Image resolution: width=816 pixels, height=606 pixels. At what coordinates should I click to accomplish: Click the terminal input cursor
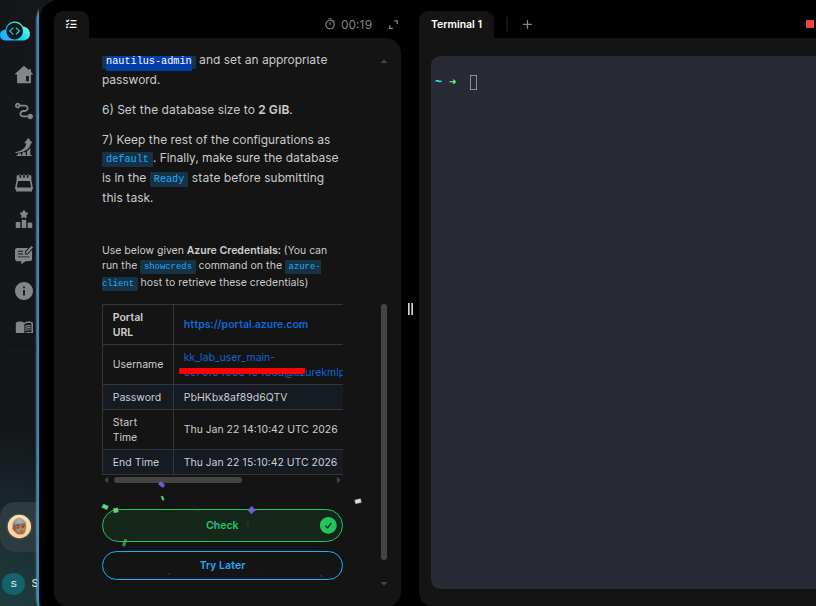(474, 82)
